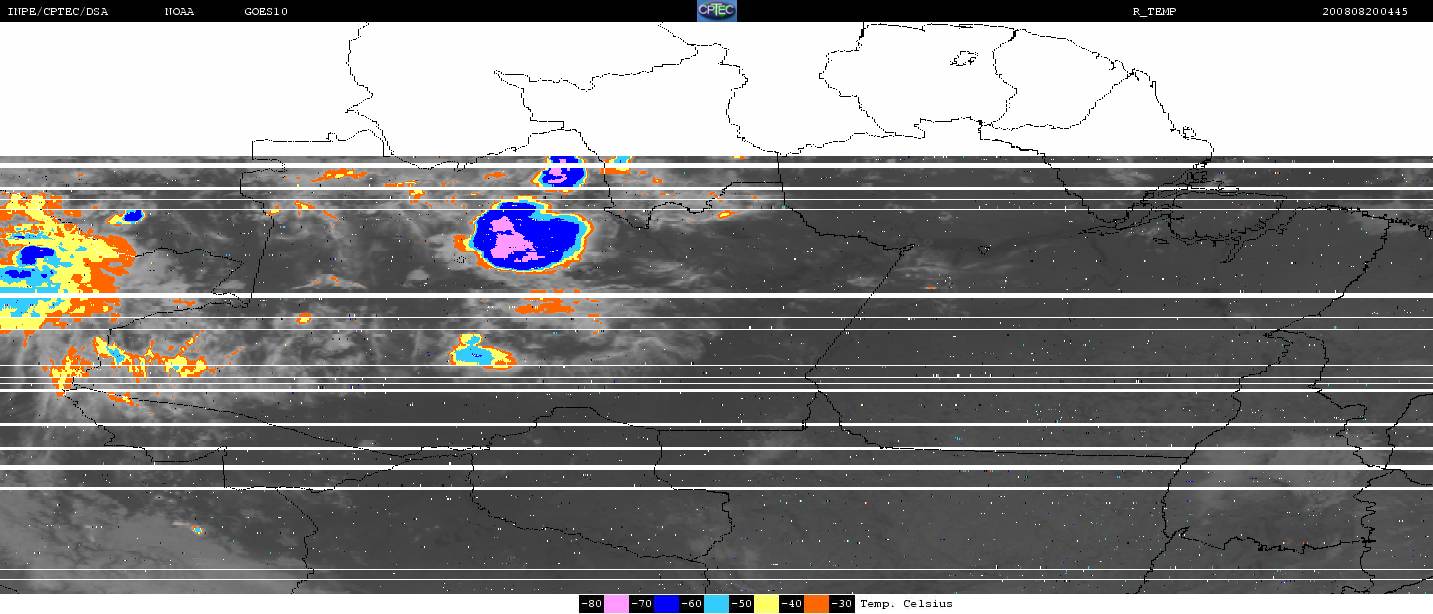Click the -60 legend value
Screen dimensions: 1433x614
point(692,604)
